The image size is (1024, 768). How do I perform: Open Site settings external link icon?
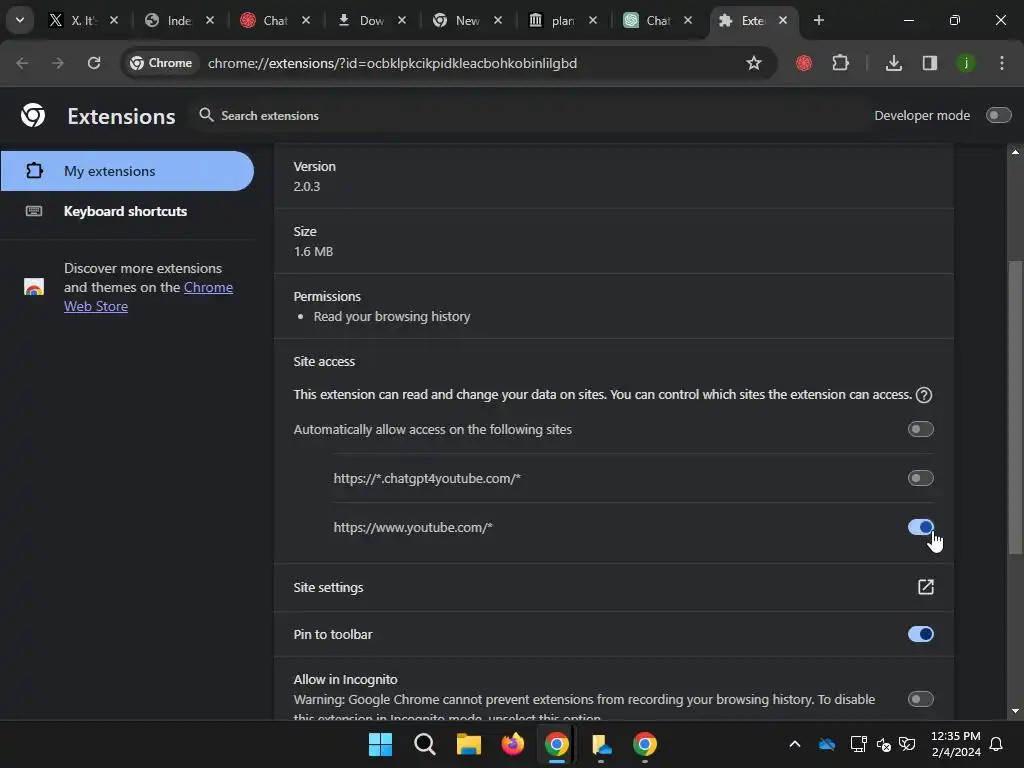pos(925,586)
